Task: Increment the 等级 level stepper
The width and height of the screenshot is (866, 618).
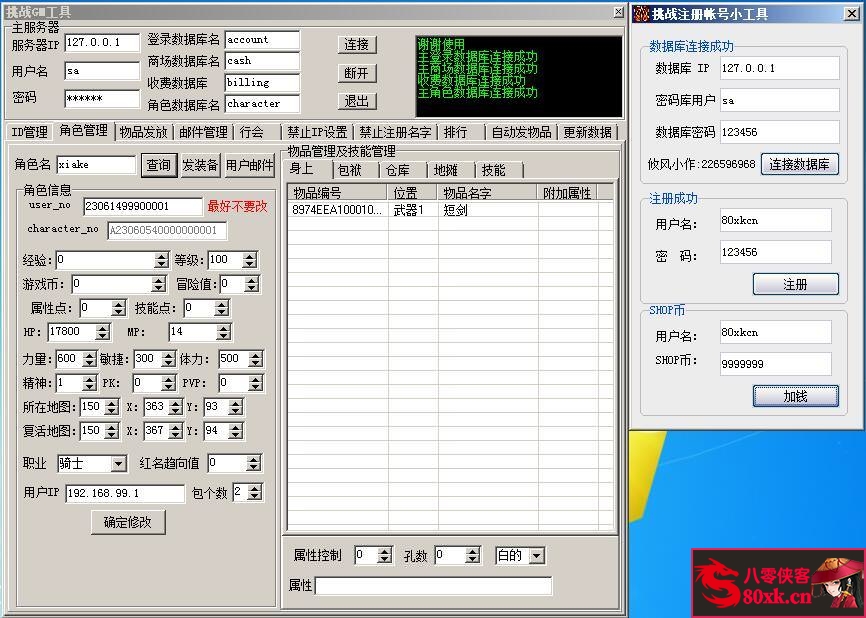Action: click(x=248, y=256)
